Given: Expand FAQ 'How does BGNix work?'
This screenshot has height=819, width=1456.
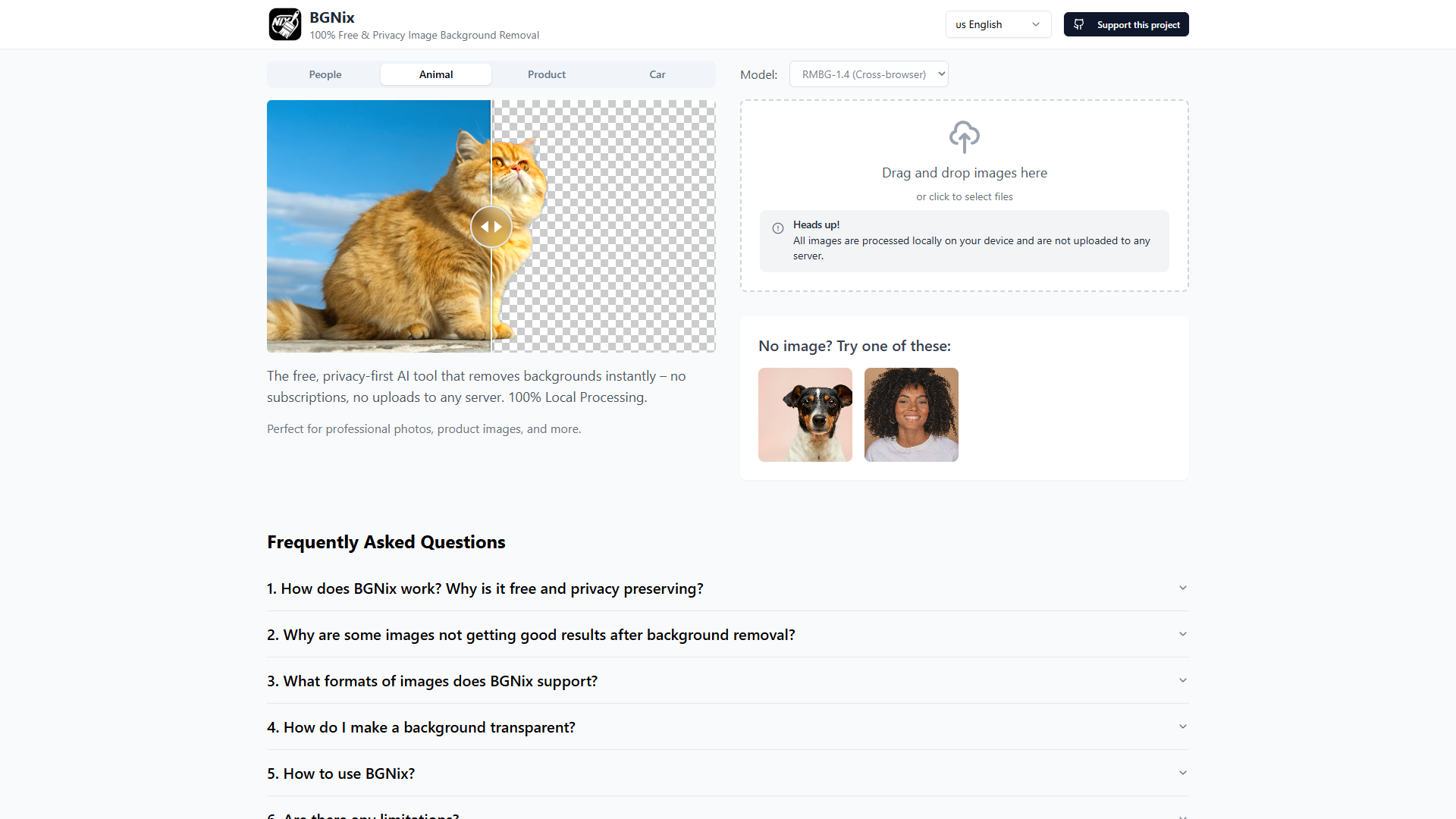Looking at the screenshot, I should pos(727,588).
